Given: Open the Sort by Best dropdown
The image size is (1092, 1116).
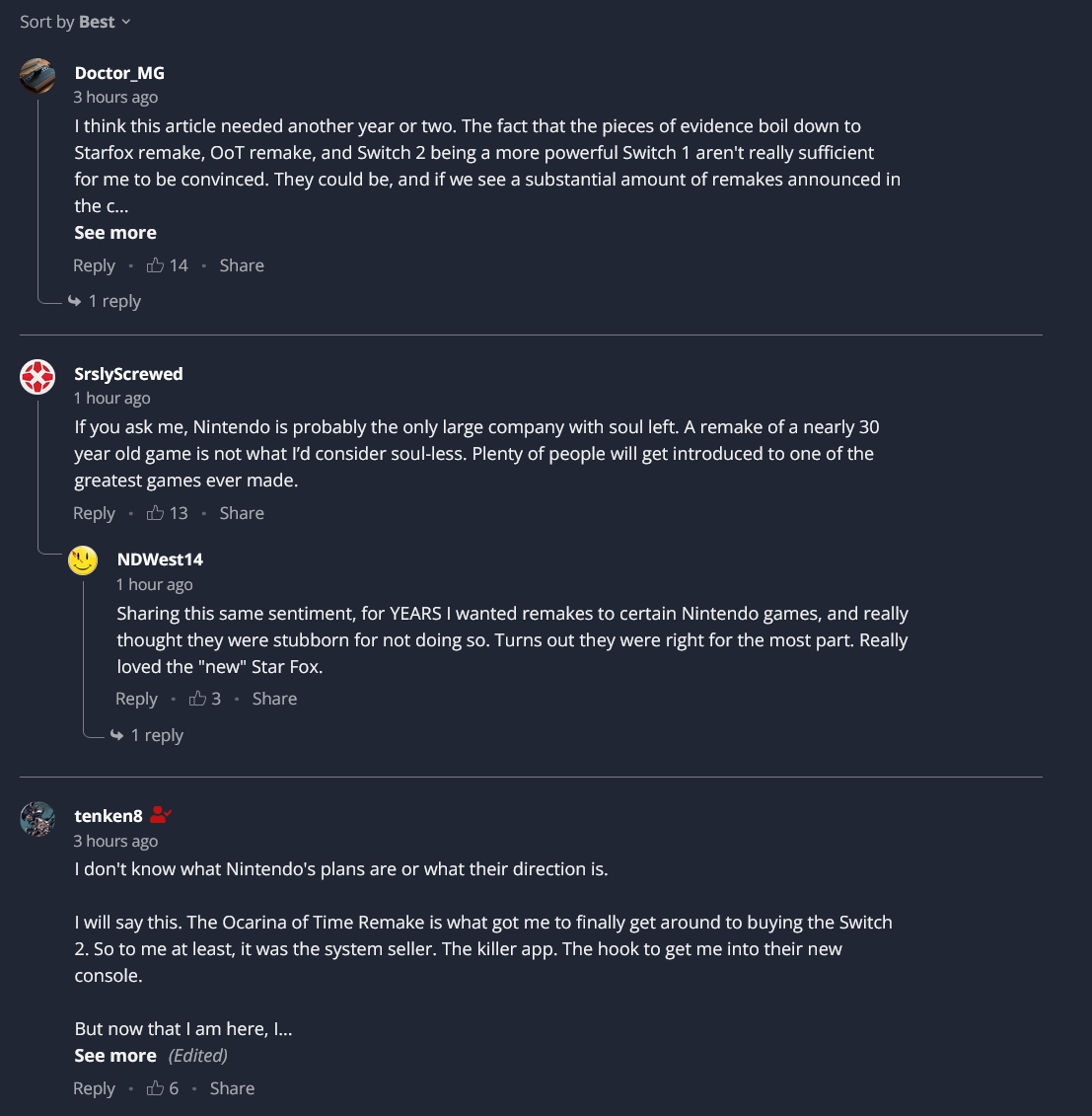Looking at the screenshot, I should (75, 22).
